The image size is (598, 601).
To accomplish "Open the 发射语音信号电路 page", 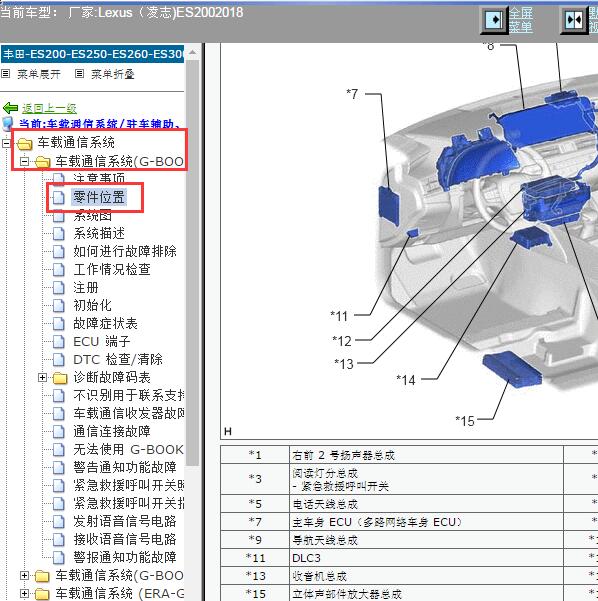I will (125, 521).
